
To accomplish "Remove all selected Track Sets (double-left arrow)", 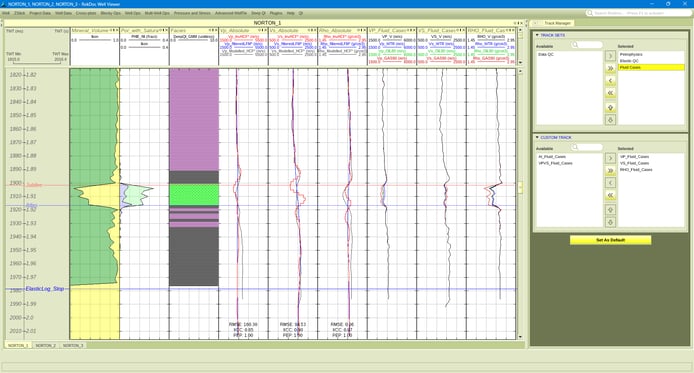I will [x=610, y=93].
